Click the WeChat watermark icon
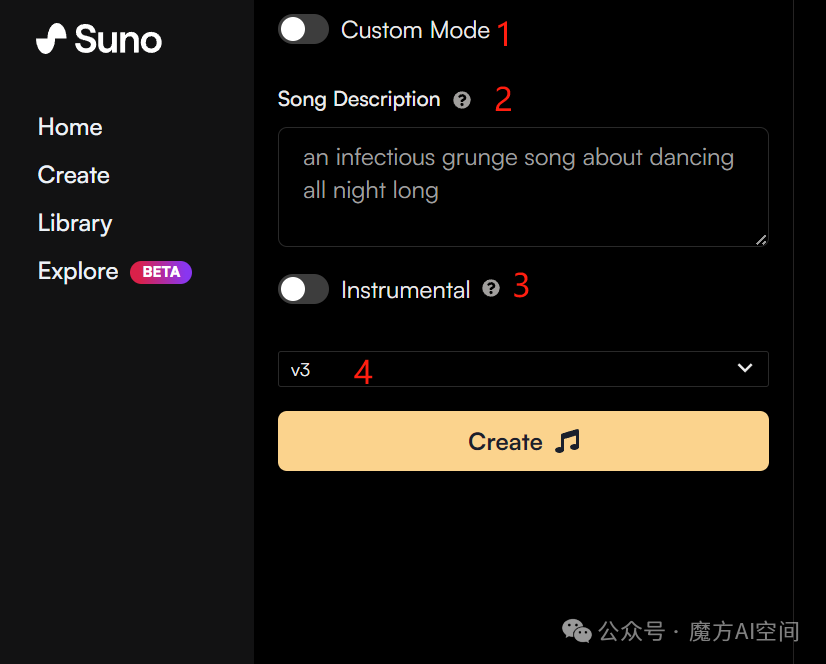Image resolution: width=826 pixels, height=664 pixels. point(577,631)
